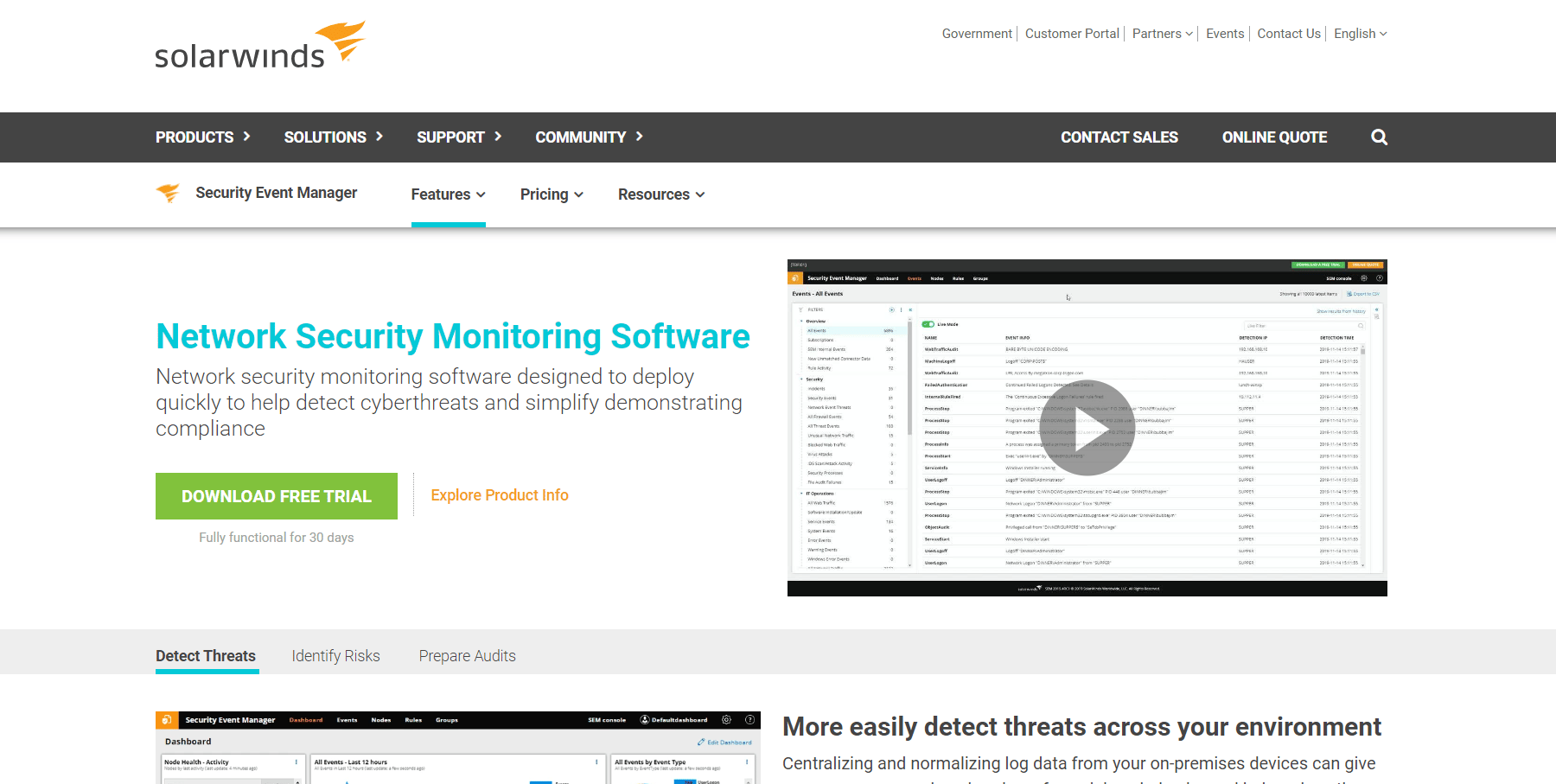Click the gear icon in the bottom dashboard screenshot
The height and width of the screenshot is (784, 1556).
tap(726, 720)
